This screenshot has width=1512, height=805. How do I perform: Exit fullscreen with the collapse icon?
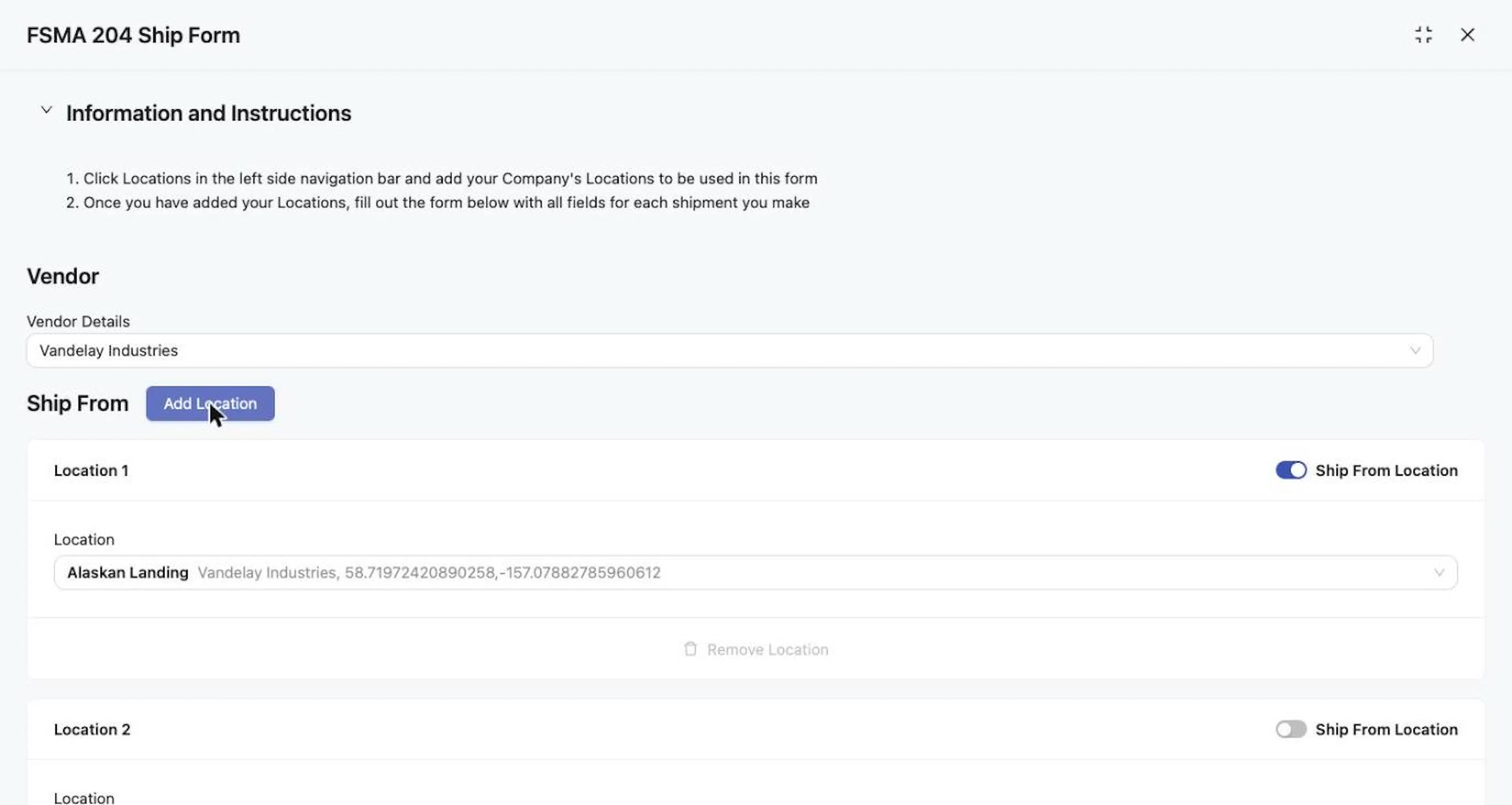pos(1423,35)
